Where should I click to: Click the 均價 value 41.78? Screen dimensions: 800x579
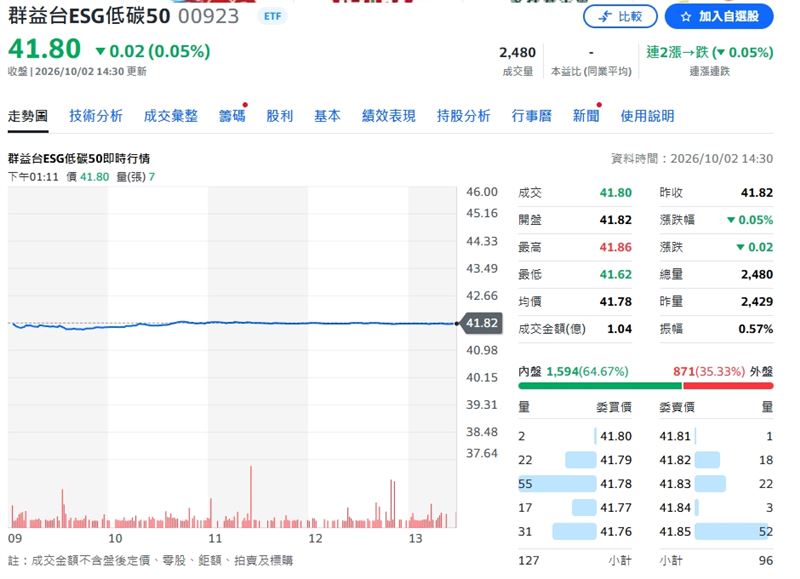616,301
